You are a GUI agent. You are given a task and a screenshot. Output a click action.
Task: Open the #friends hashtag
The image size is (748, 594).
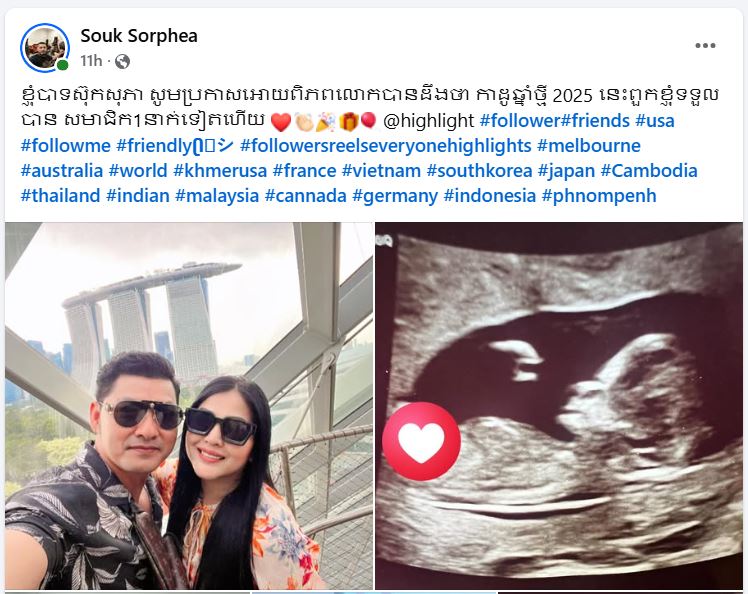click(595, 121)
